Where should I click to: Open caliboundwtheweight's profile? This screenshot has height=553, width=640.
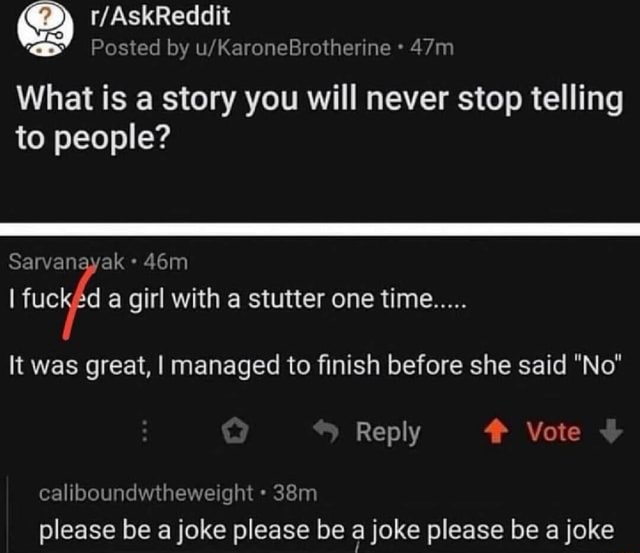(146, 492)
